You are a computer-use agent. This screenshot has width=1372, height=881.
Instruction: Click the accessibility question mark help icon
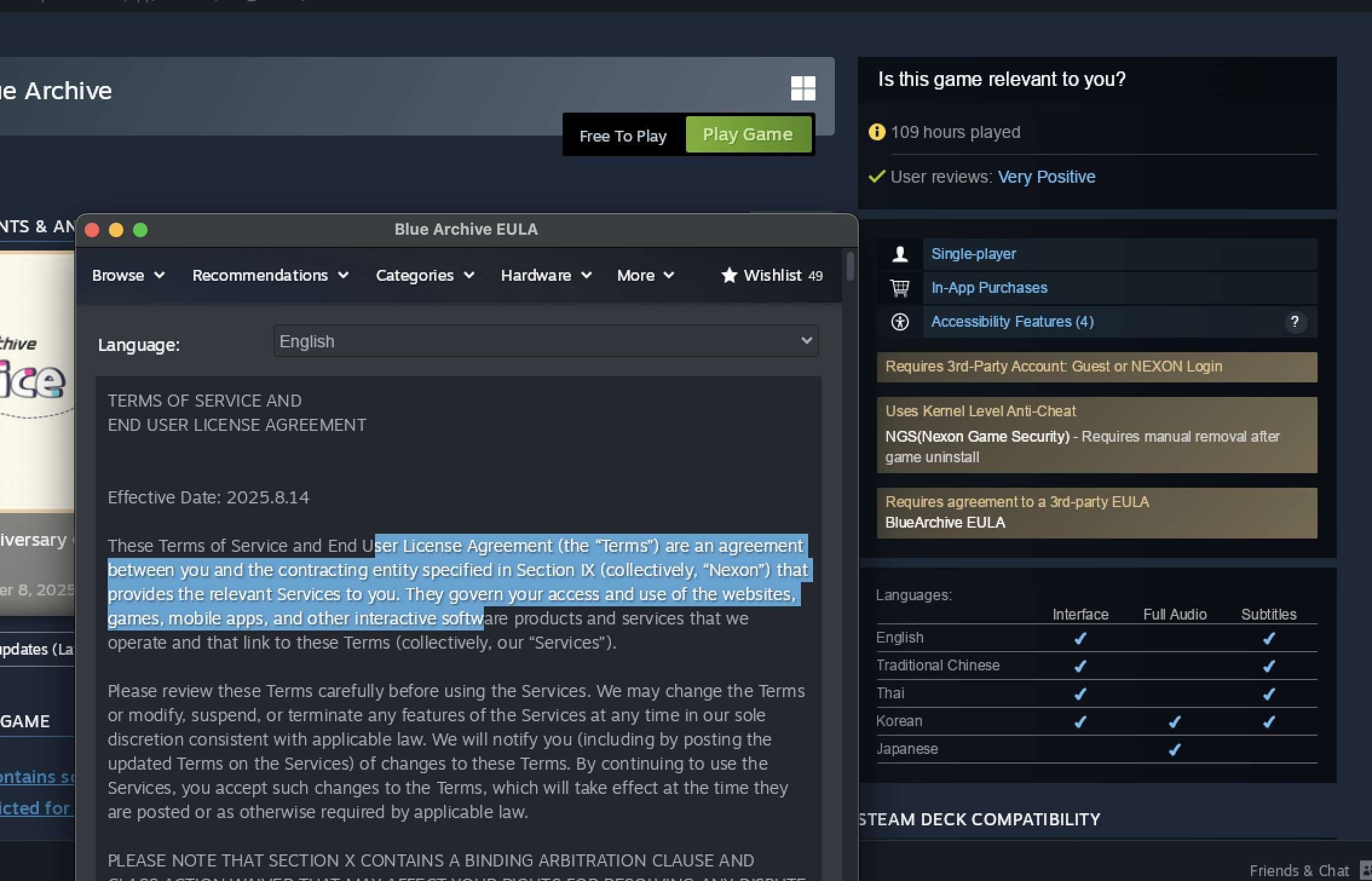1295,322
